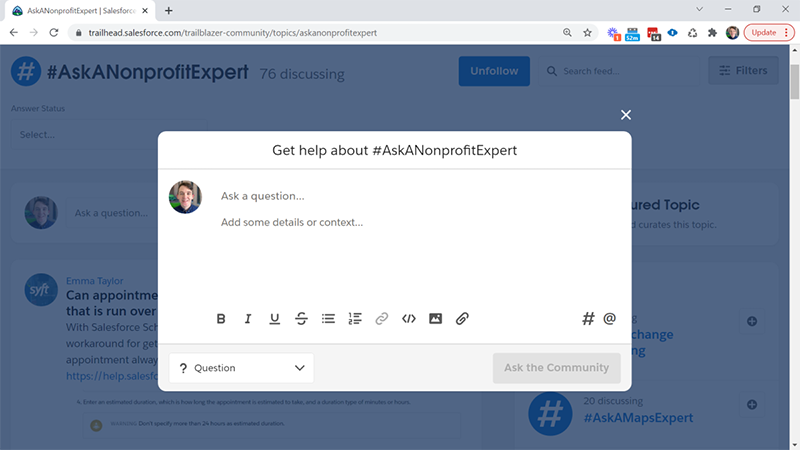Click the #AskANonprofitExpert hashtag topic icon
This screenshot has width=800, height=450.
(x=26, y=71)
